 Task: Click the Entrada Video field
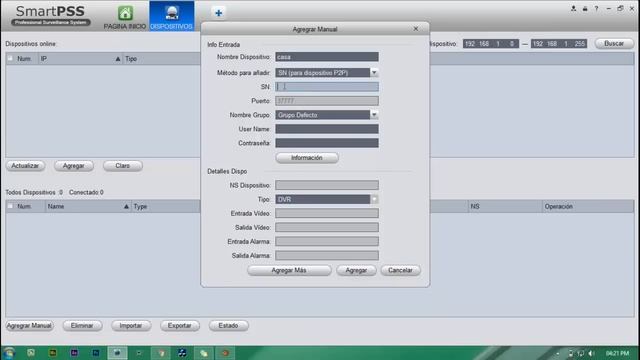[327, 213]
